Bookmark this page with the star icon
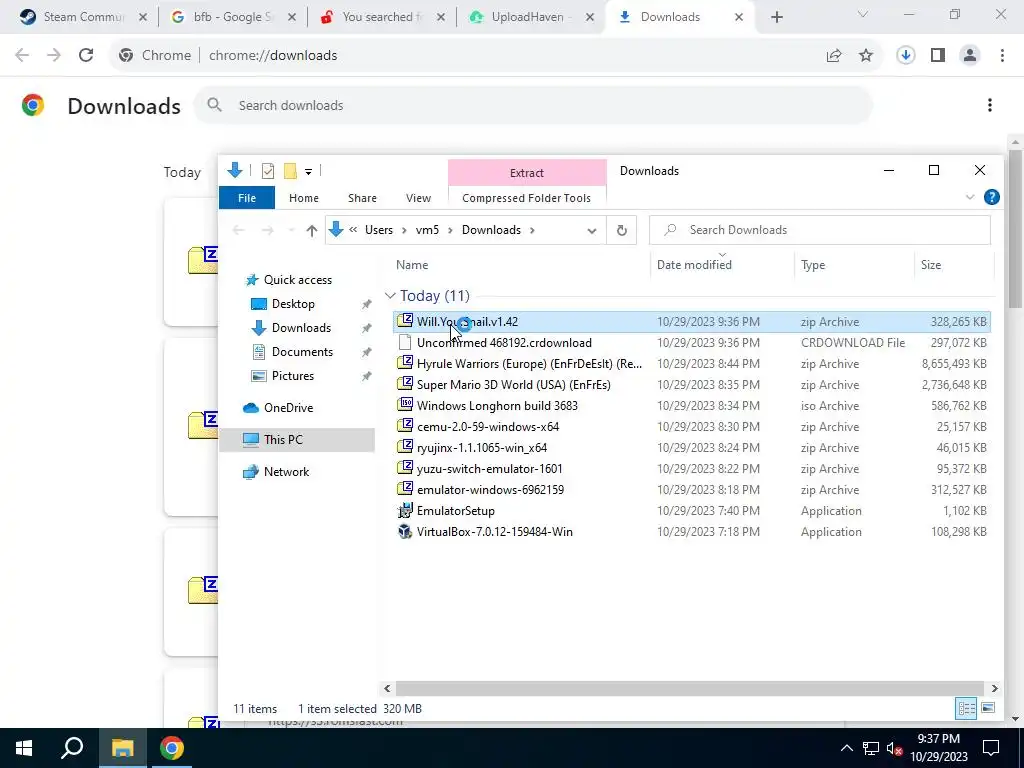 866,56
